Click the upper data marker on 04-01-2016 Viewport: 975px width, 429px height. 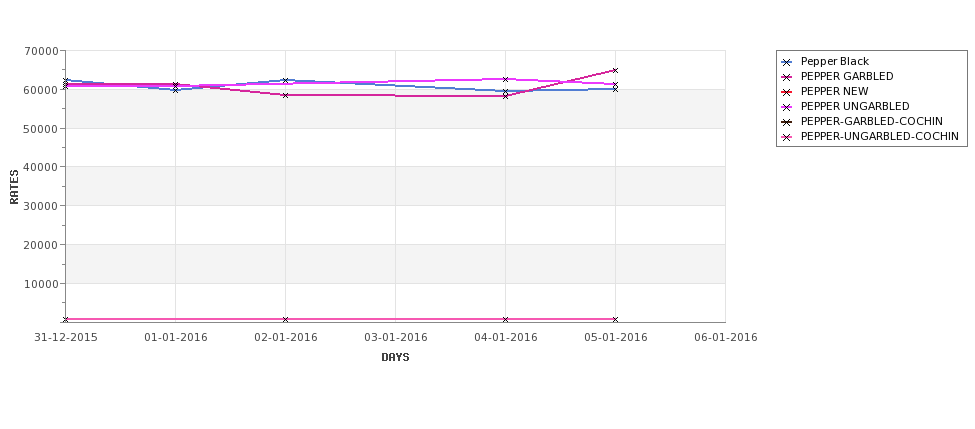click(505, 79)
